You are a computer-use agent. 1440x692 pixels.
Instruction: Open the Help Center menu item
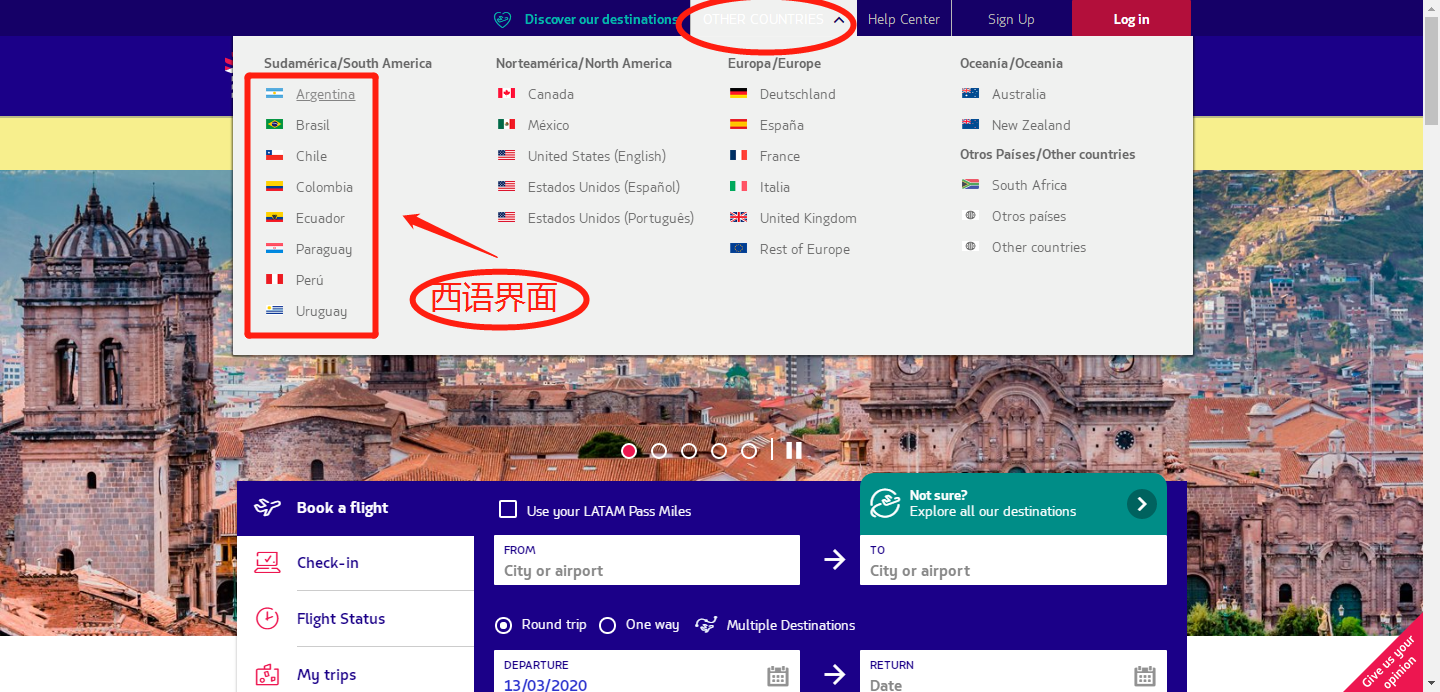click(x=903, y=19)
